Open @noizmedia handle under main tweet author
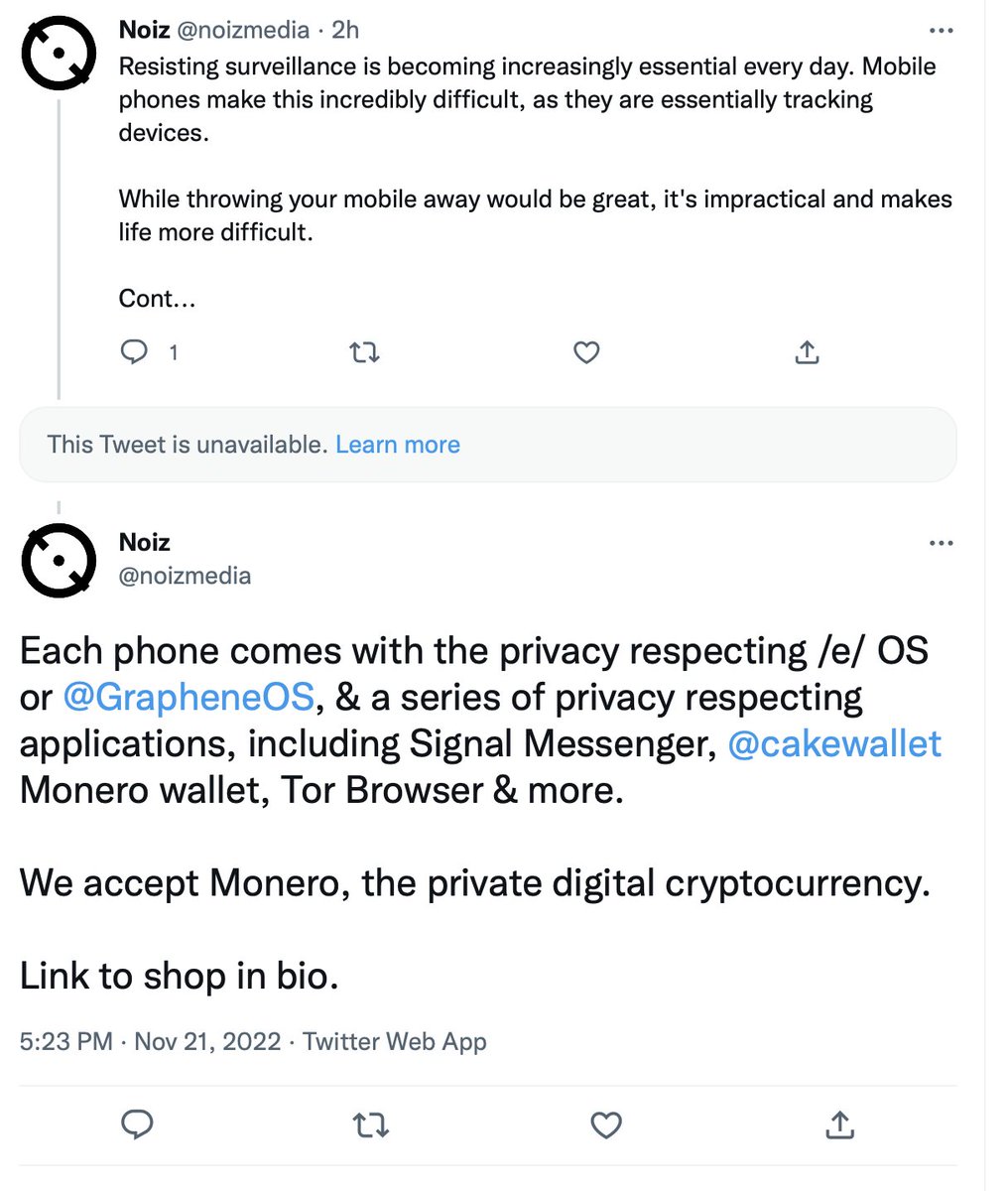Image resolution: width=1008 pixels, height=1191 pixels. [x=185, y=576]
